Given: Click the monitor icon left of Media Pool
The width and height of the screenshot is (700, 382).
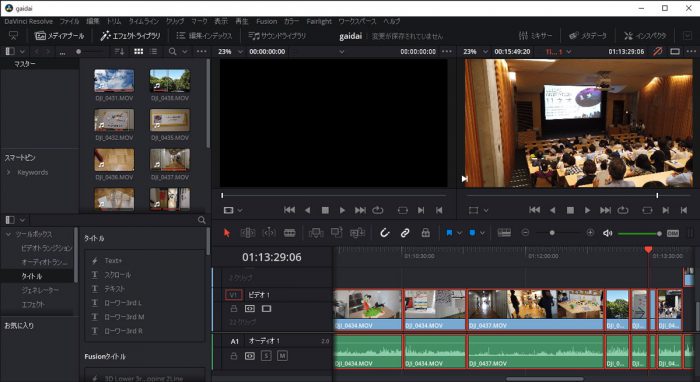Looking at the screenshot, I should pyautogui.click(x=13, y=36).
